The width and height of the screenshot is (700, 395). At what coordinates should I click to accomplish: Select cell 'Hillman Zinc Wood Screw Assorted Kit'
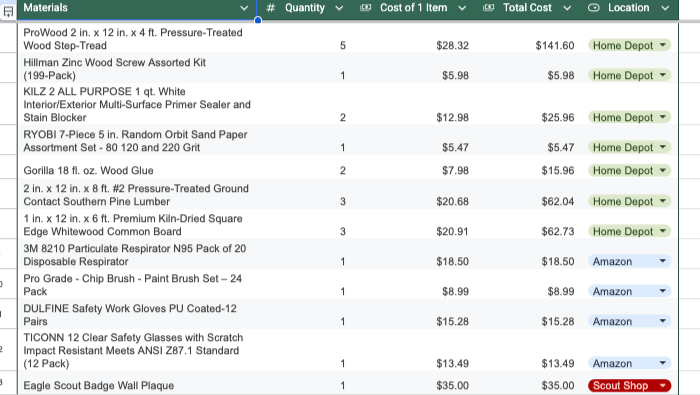(137, 69)
